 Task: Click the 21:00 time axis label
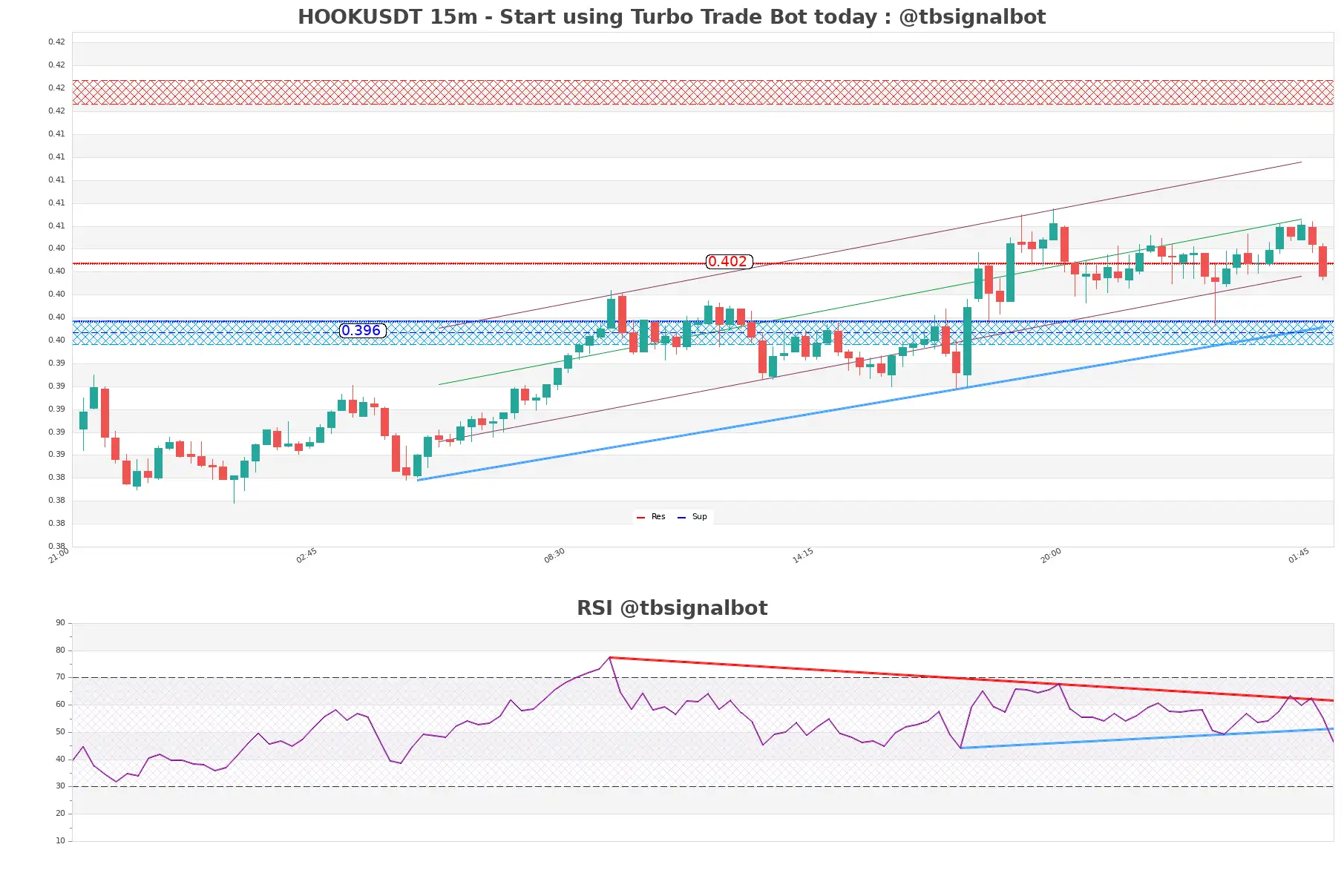[59, 556]
